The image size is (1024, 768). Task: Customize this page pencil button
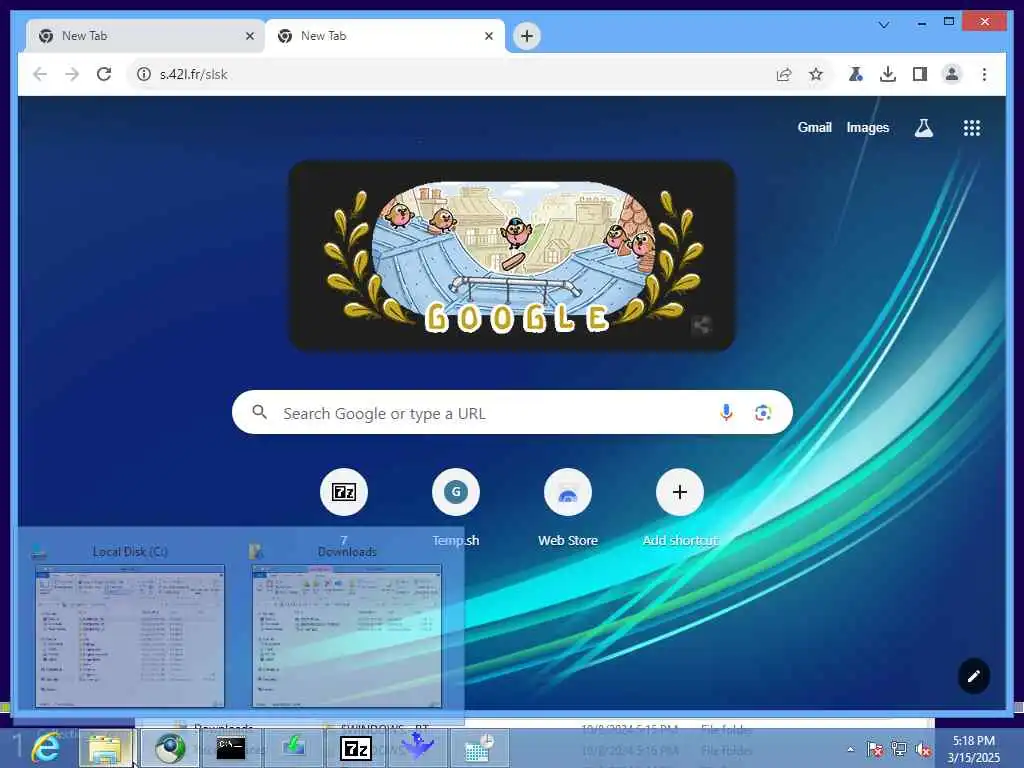[x=973, y=676]
